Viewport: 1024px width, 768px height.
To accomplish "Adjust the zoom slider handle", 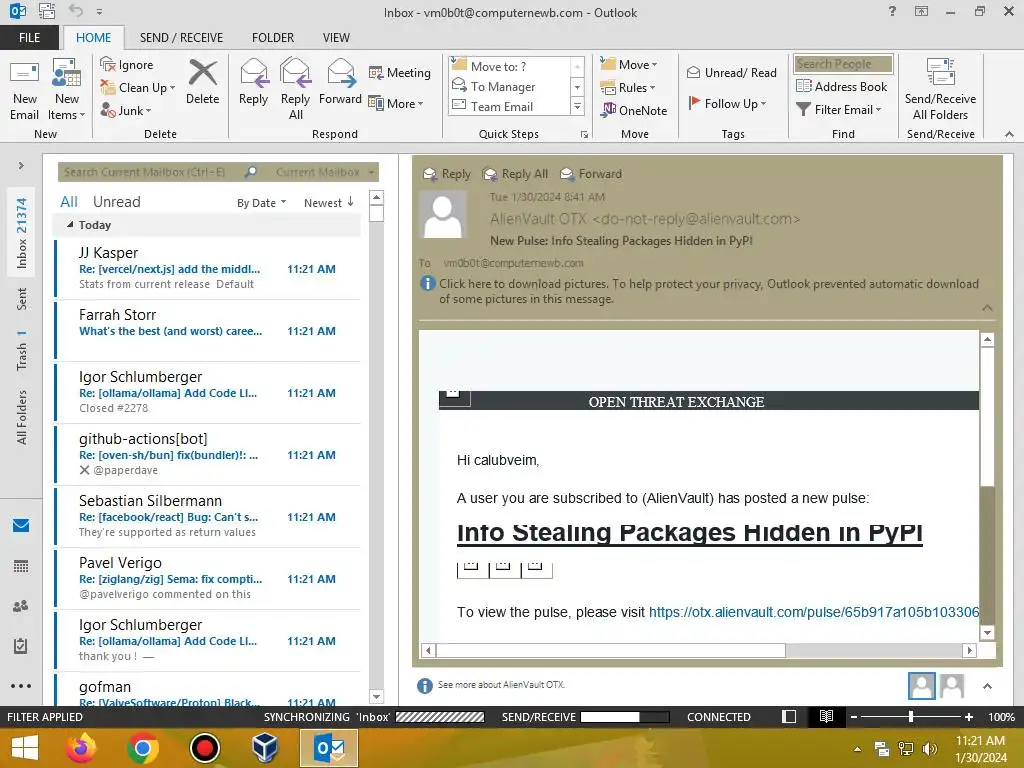I will click(910, 717).
